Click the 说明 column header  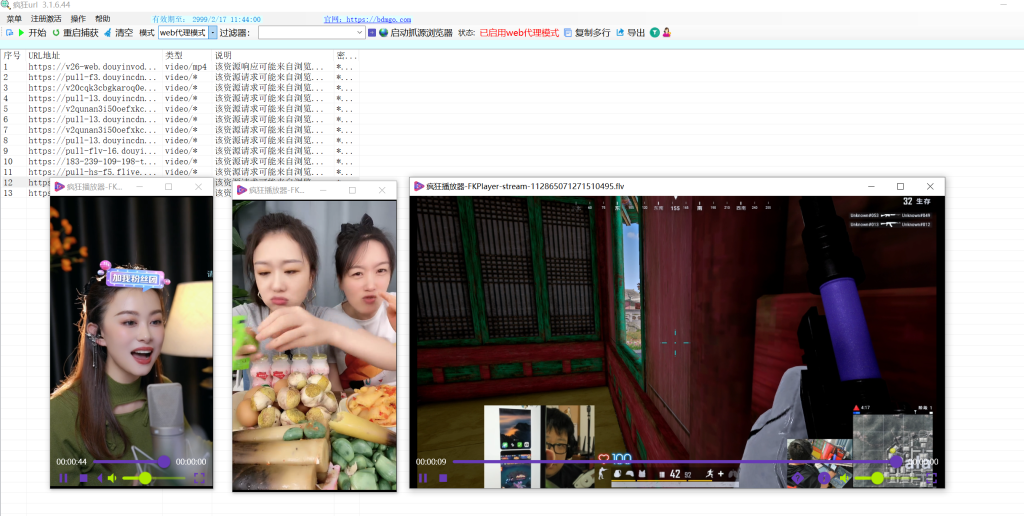[x=223, y=56]
